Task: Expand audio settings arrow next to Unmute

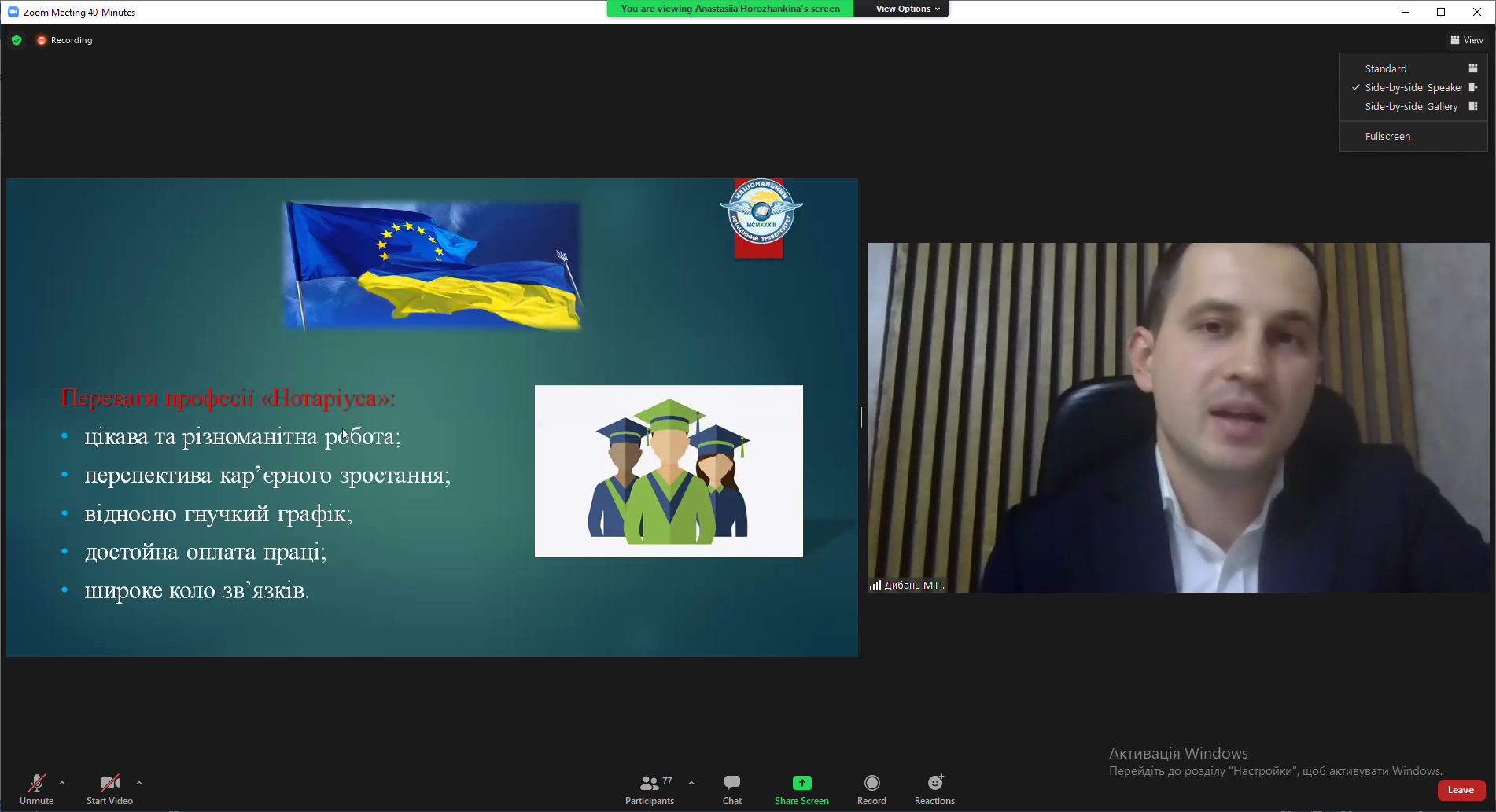Action: (x=62, y=783)
